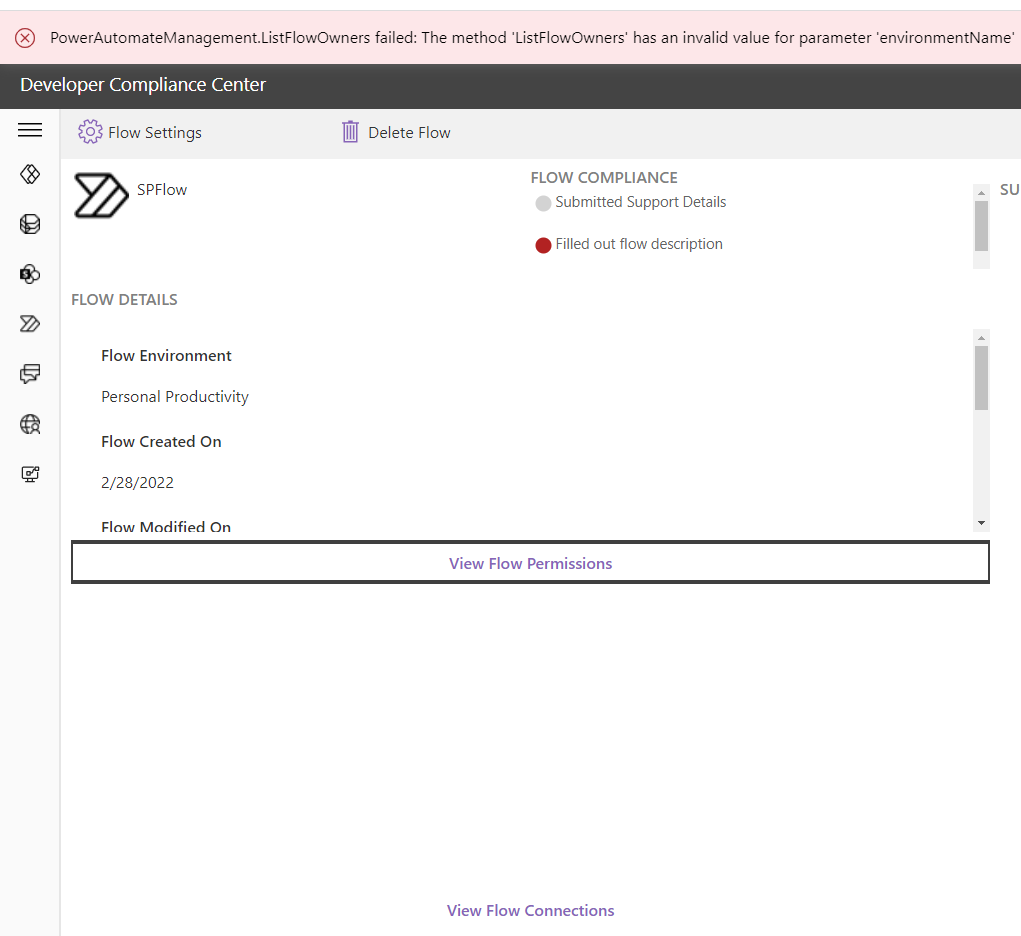Open the navigation hamburger menu
Viewport: 1021px width, 936px height.
coord(30,130)
